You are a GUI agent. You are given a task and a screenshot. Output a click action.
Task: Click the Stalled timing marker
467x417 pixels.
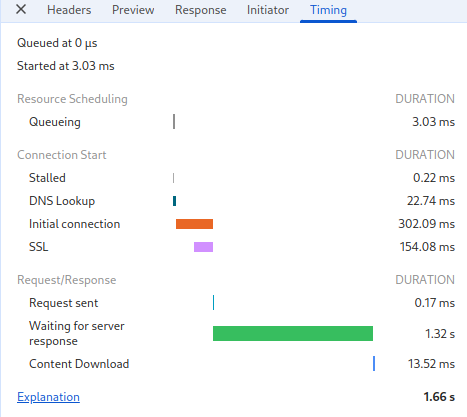pyautogui.click(x=173, y=178)
